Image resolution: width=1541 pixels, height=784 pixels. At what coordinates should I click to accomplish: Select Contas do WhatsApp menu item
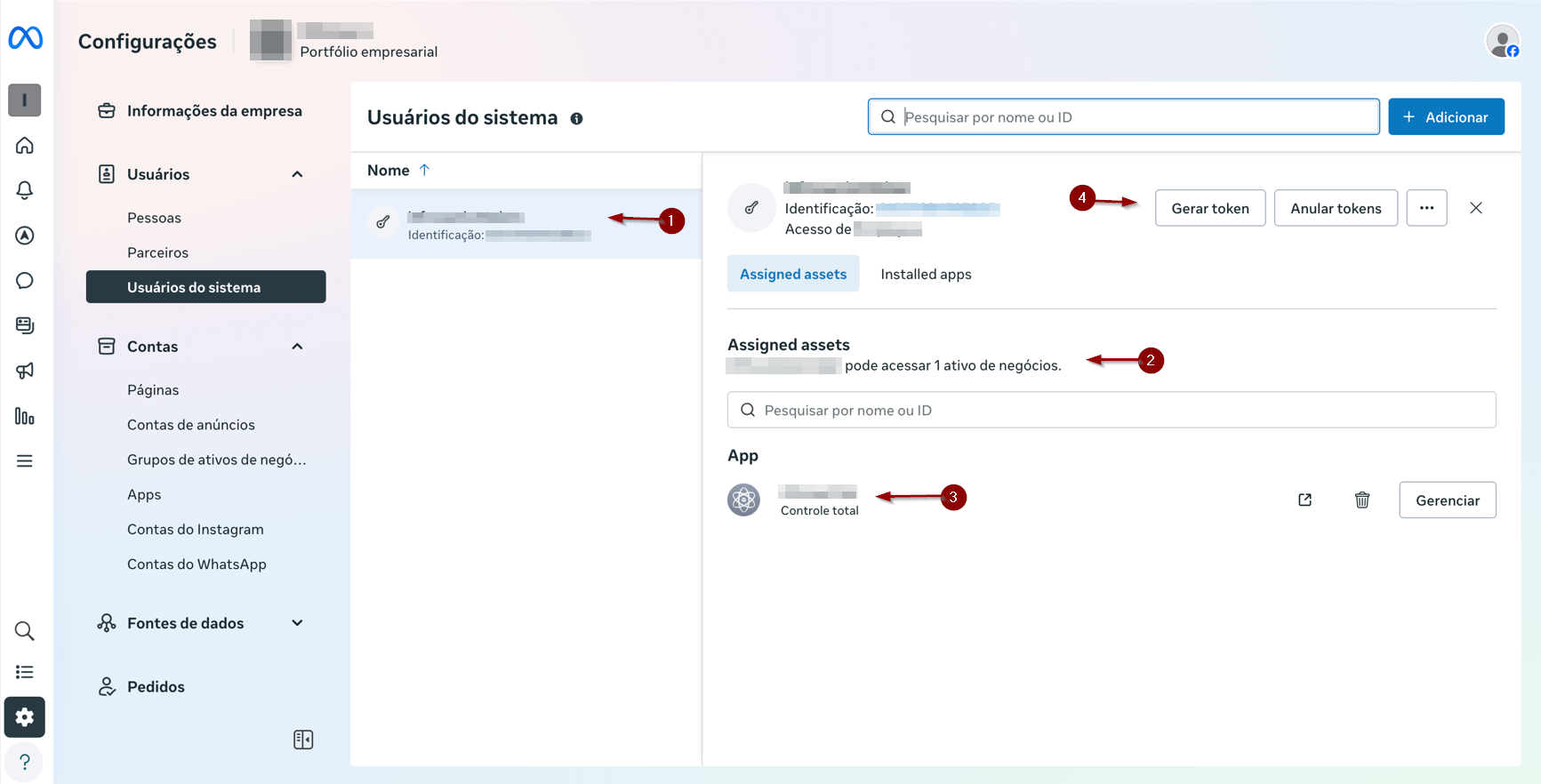tap(197, 564)
